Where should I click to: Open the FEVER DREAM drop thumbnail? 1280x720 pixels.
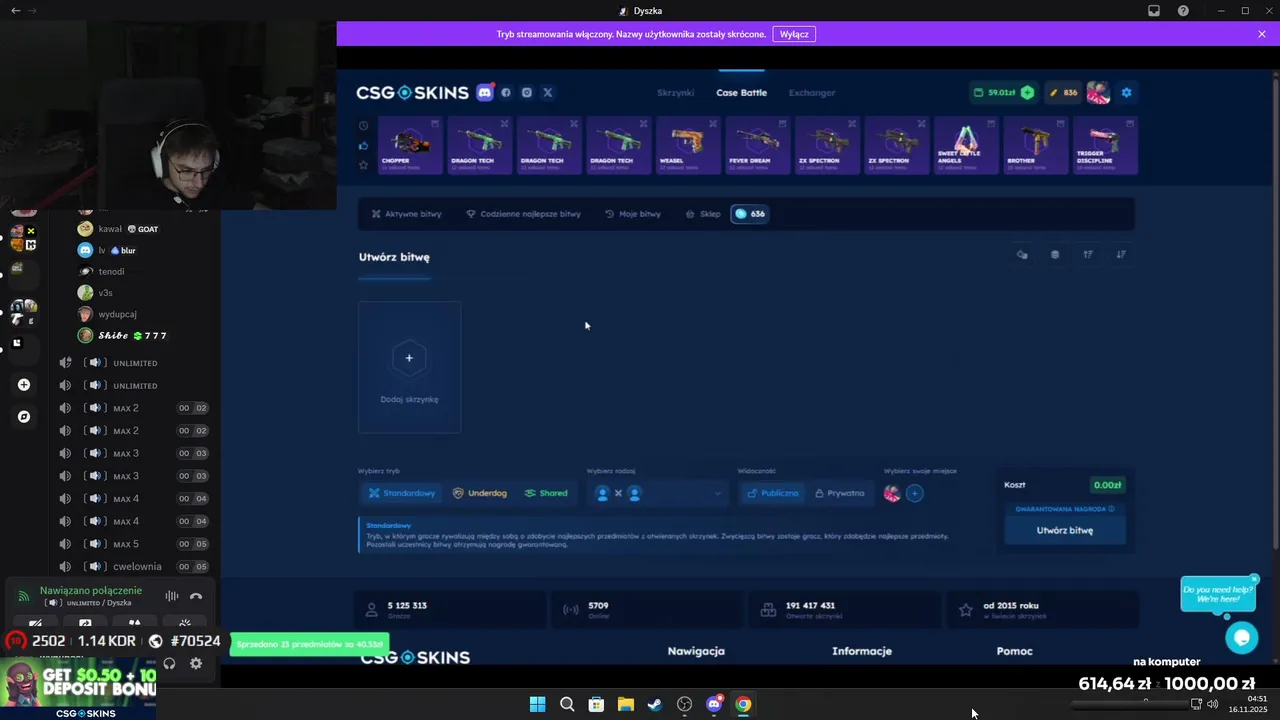(x=757, y=146)
